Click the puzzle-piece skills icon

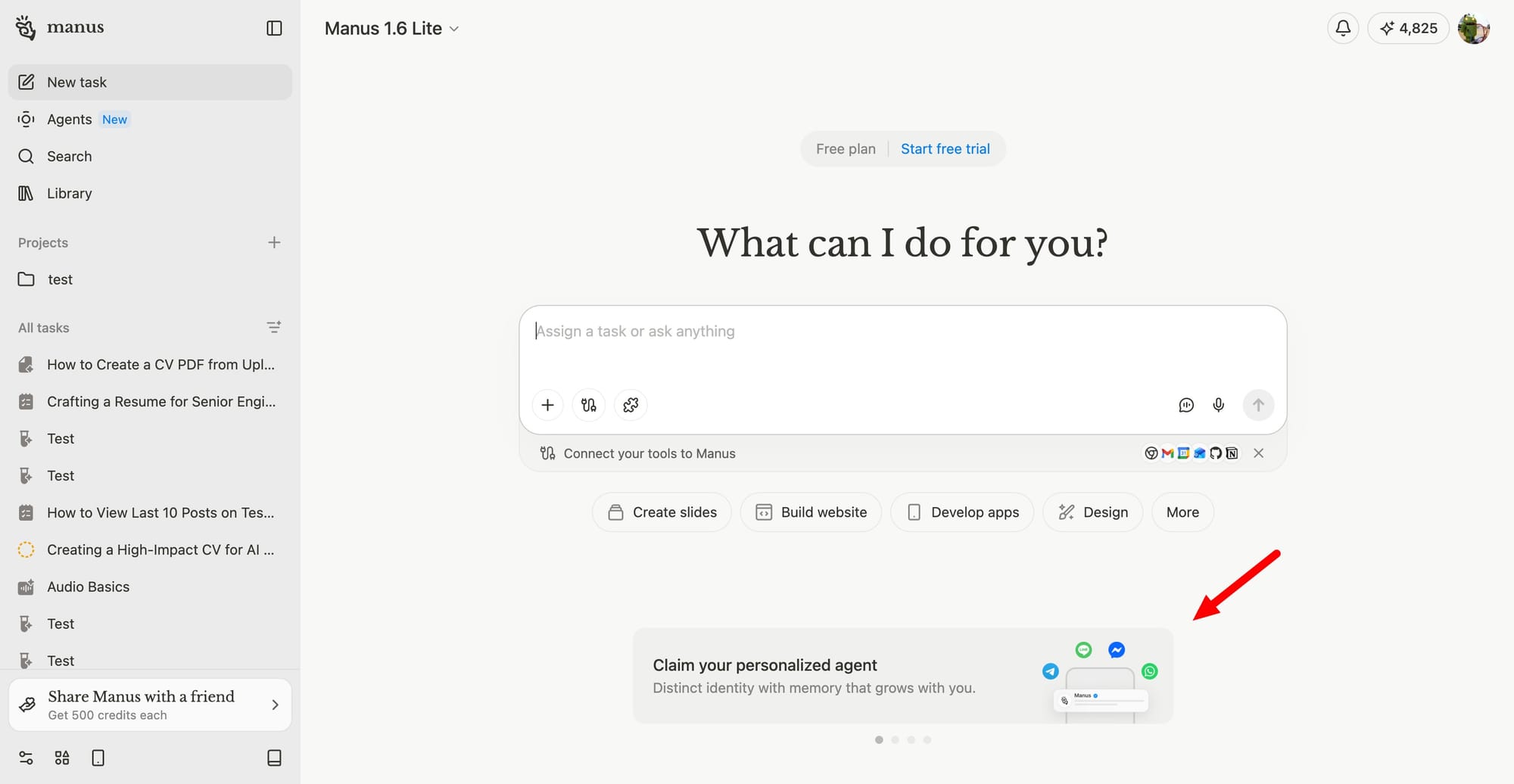click(631, 405)
